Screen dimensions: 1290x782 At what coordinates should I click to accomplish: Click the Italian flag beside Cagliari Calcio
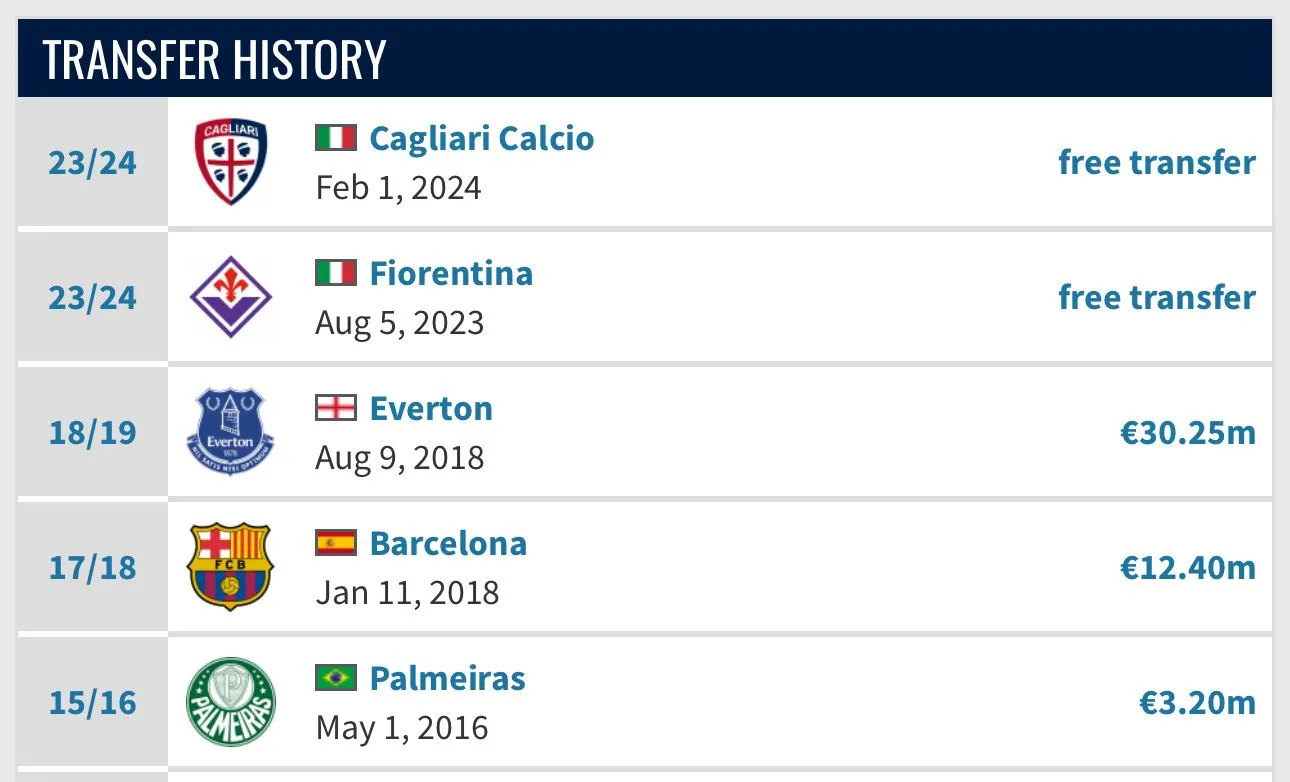pyautogui.click(x=336, y=138)
